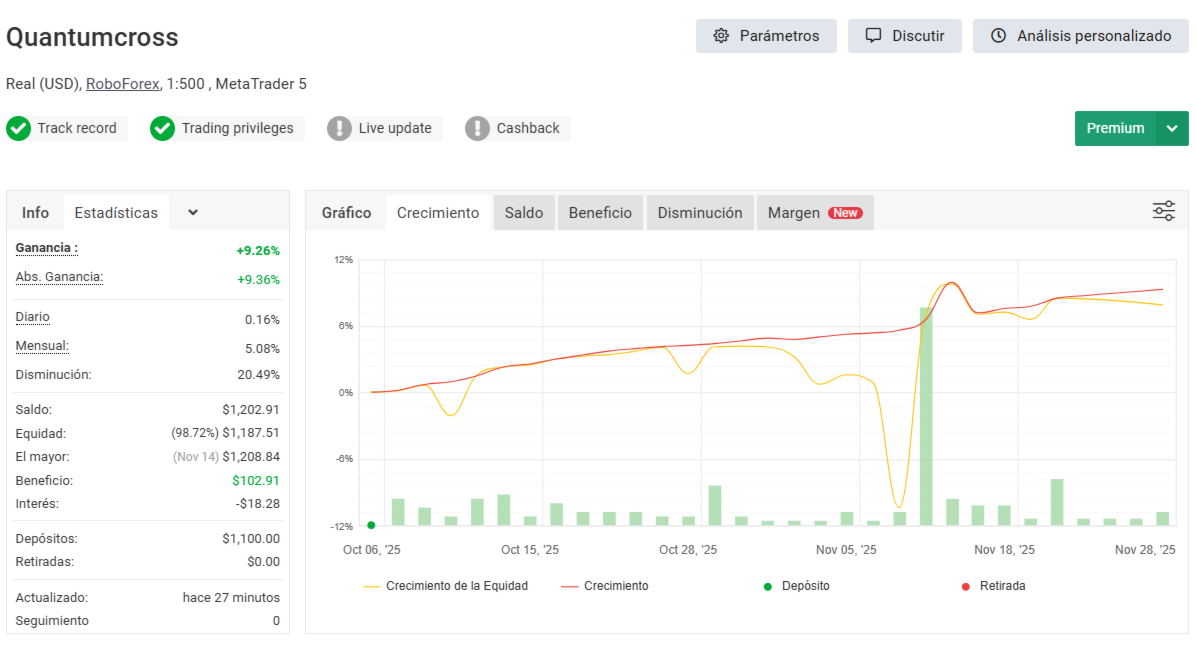Switch to the Beneficio chart tab
This screenshot has width=1197, height=651.
pos(600,213)
